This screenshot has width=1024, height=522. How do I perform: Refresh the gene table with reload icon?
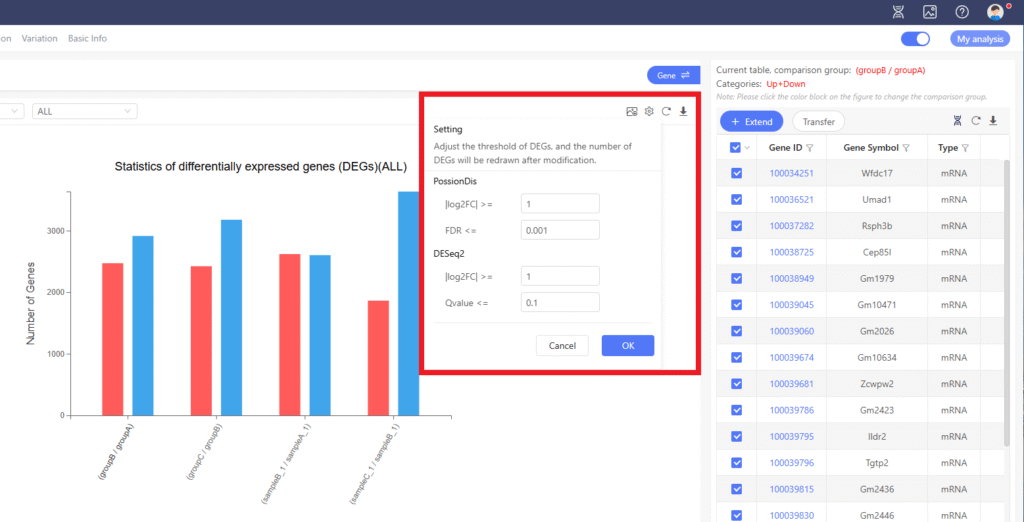[x=975, y=121]
